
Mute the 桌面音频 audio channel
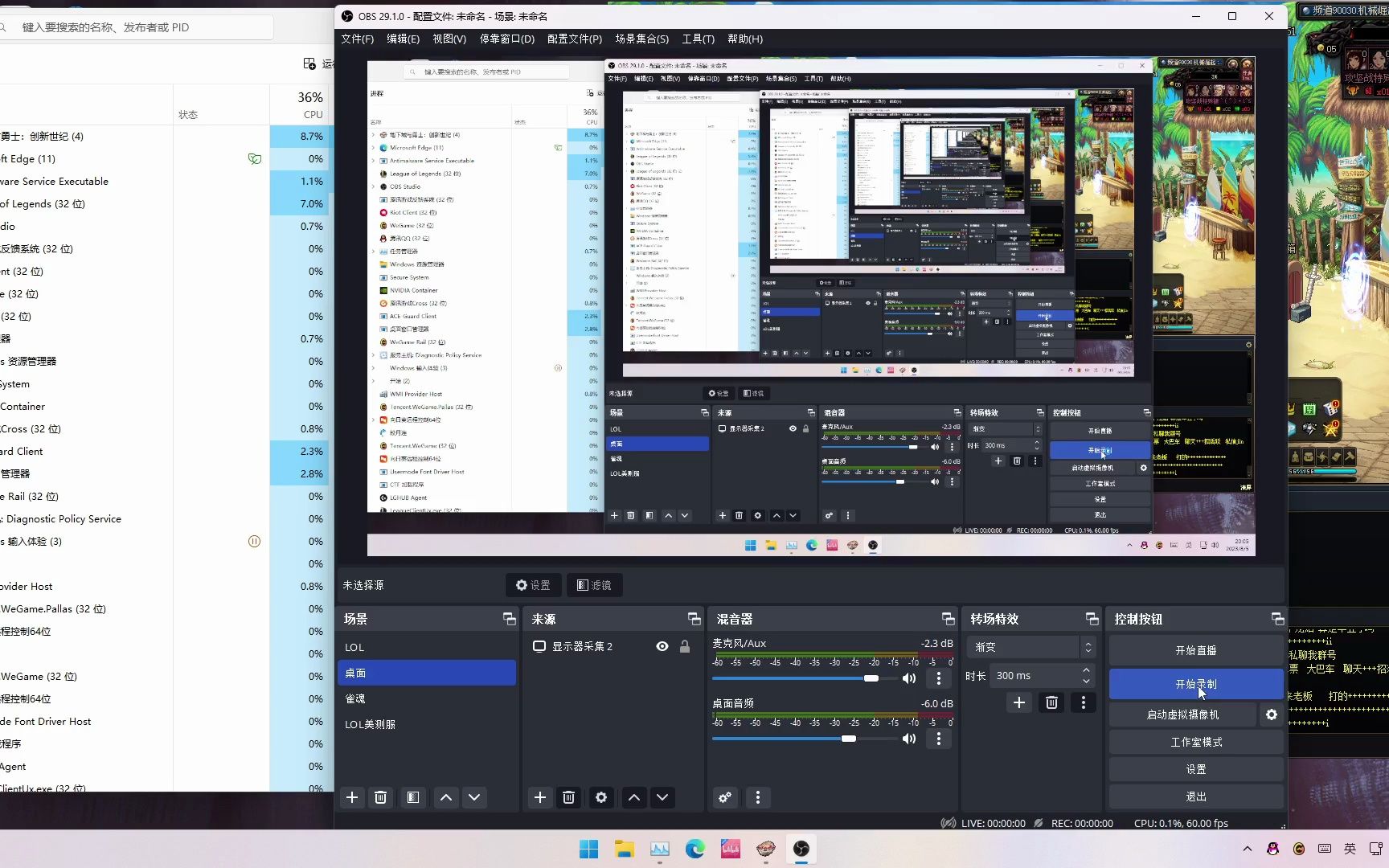909,739
